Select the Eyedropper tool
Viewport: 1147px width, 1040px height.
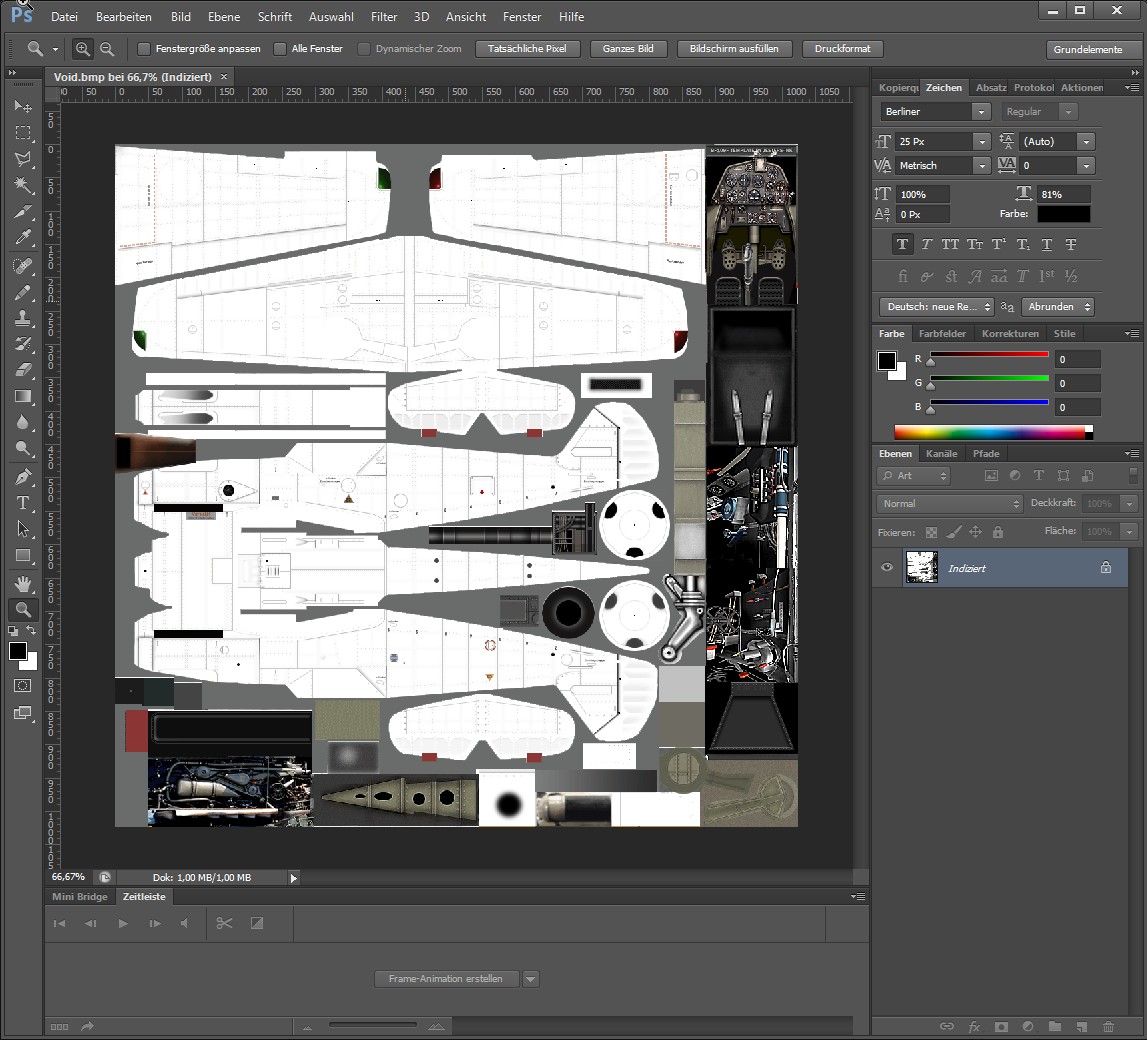(x=23, y=238)
